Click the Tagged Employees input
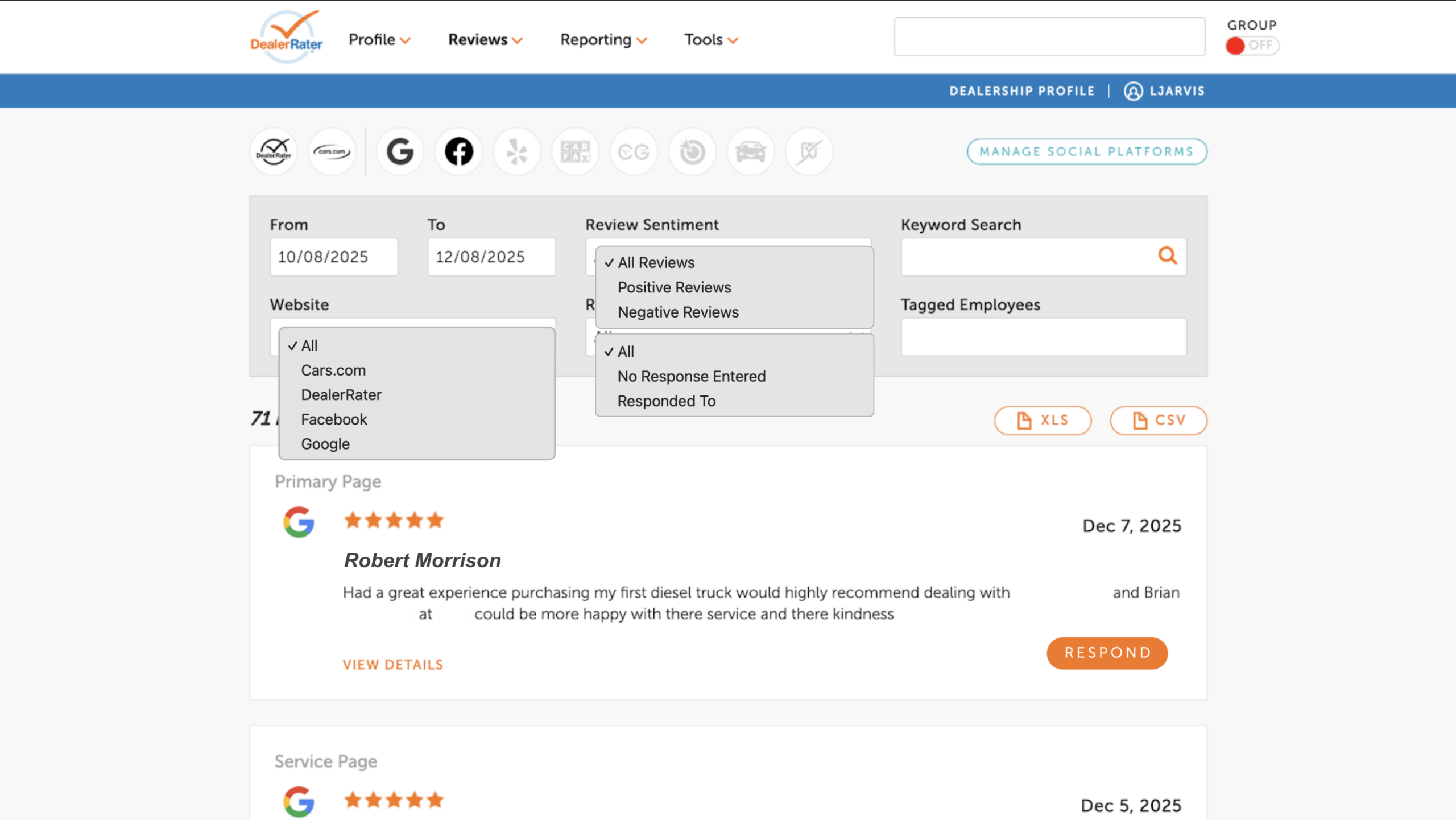 [1044, 337]
